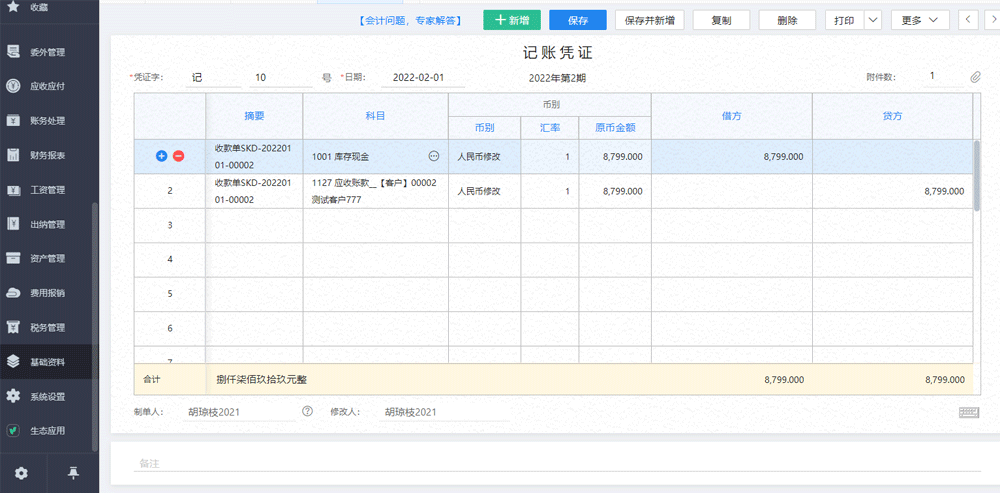Open the 更多 dropdown menu
The width and height of the screenshot is (1000, 493).
(920, 20)
